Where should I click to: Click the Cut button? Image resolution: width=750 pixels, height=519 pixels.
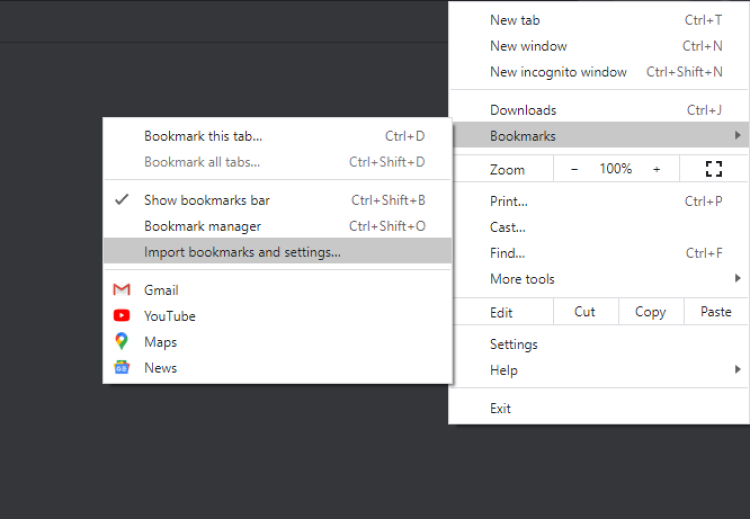(x=585, y=312)
